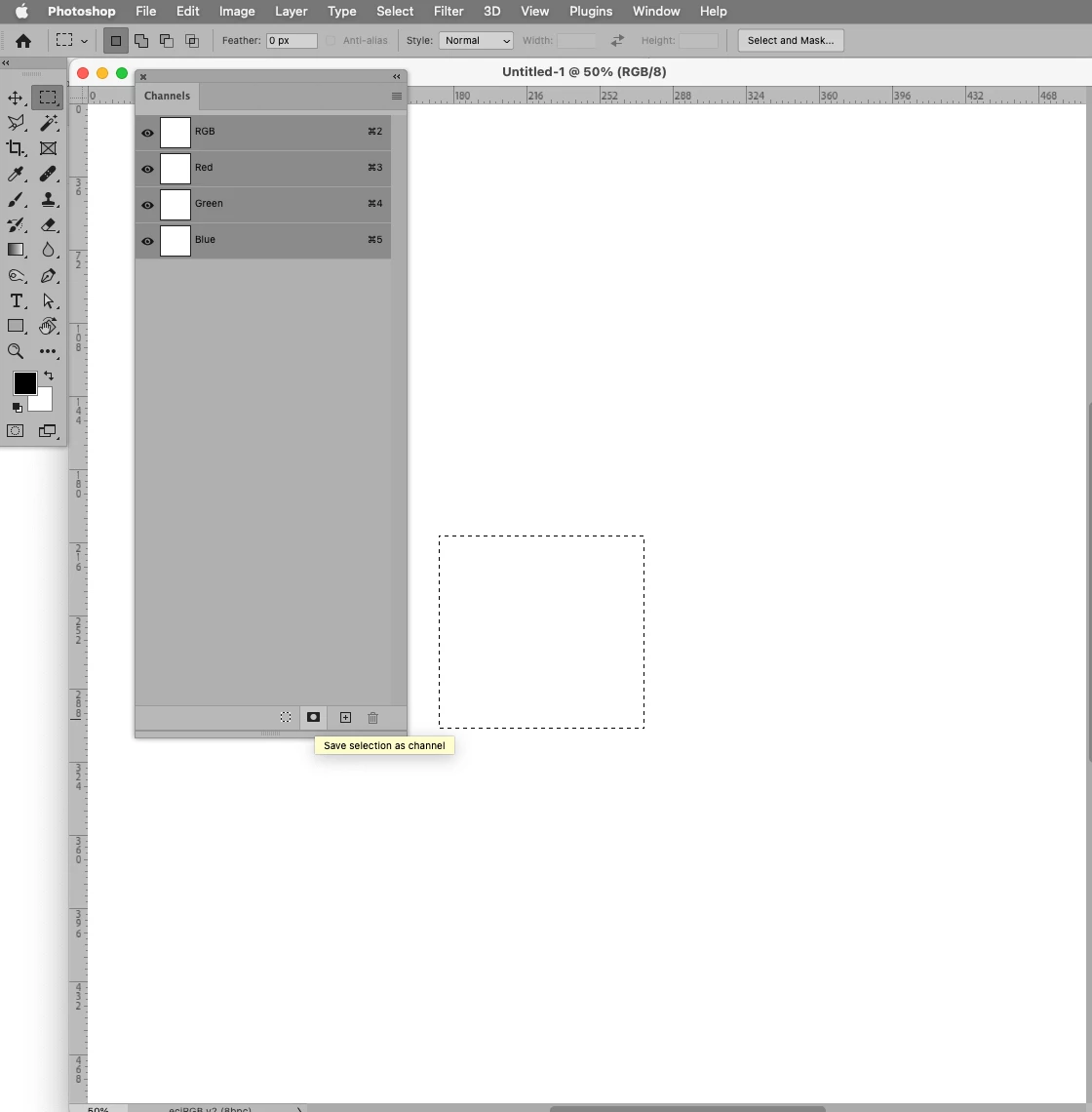Open the Photoshop application menu
Viewport: 1092px width, 1112px height.
point(82,12)
